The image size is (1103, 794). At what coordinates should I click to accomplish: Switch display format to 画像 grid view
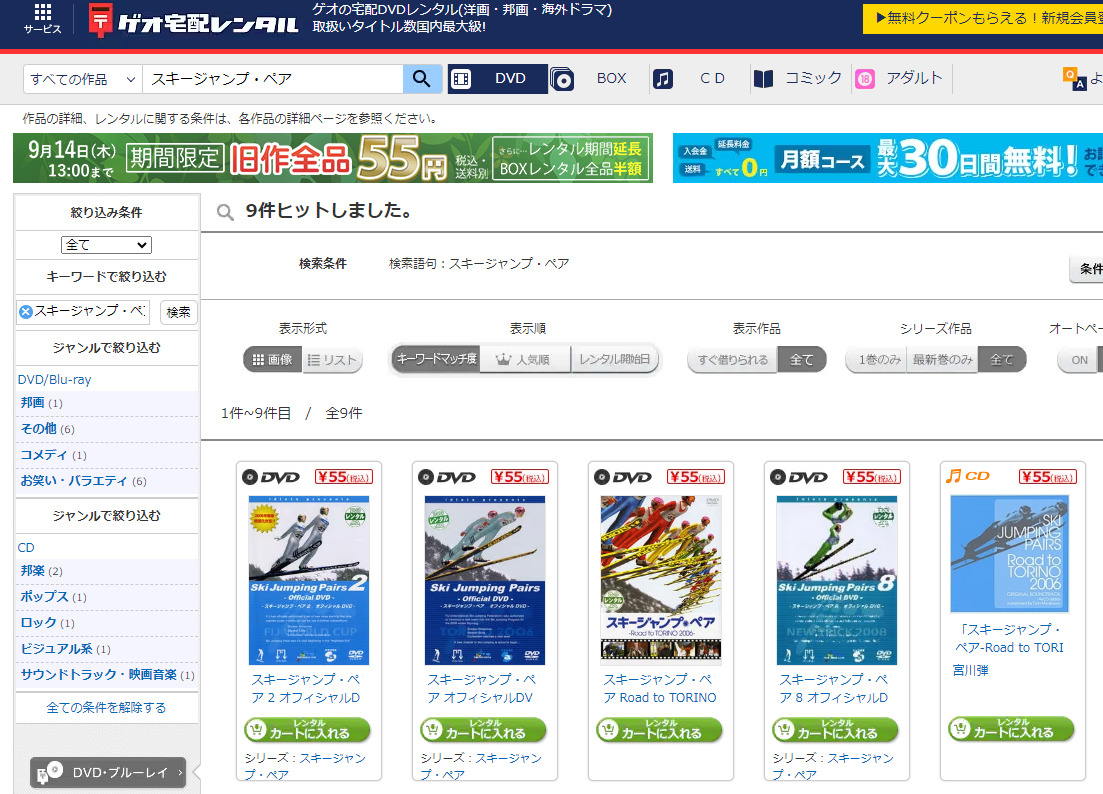point(273,359)
